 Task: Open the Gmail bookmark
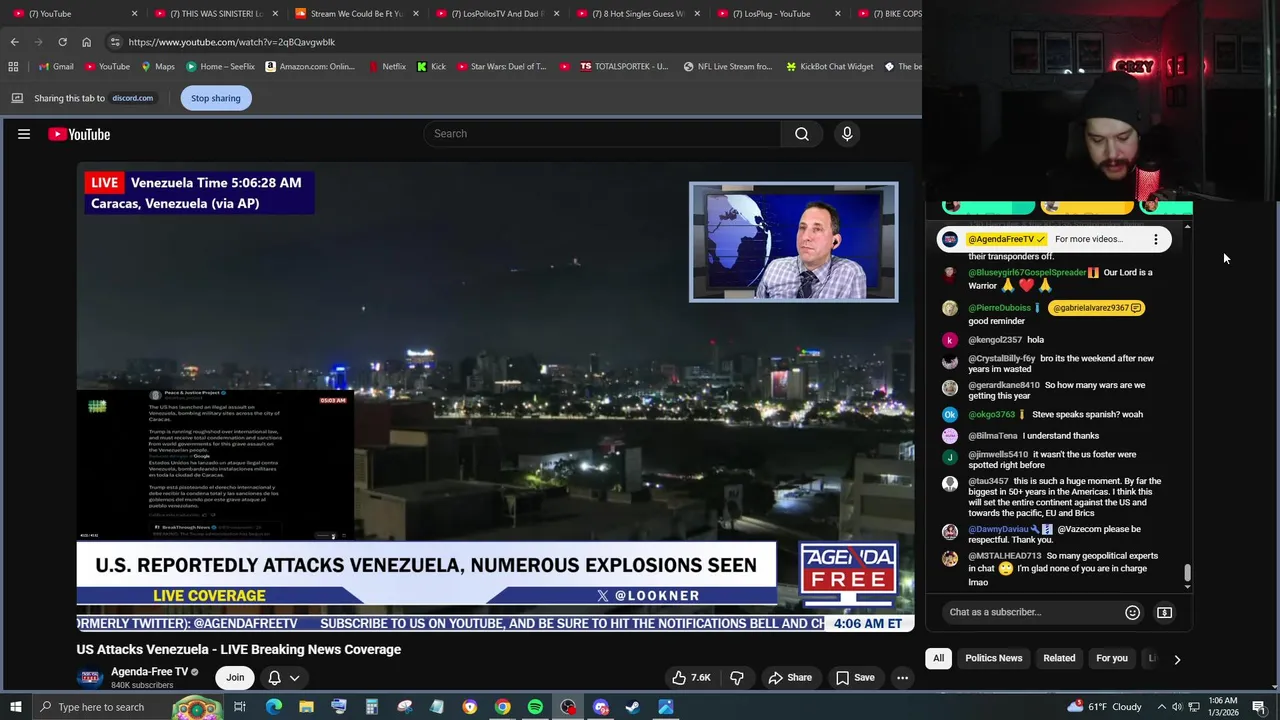[54, 67]
